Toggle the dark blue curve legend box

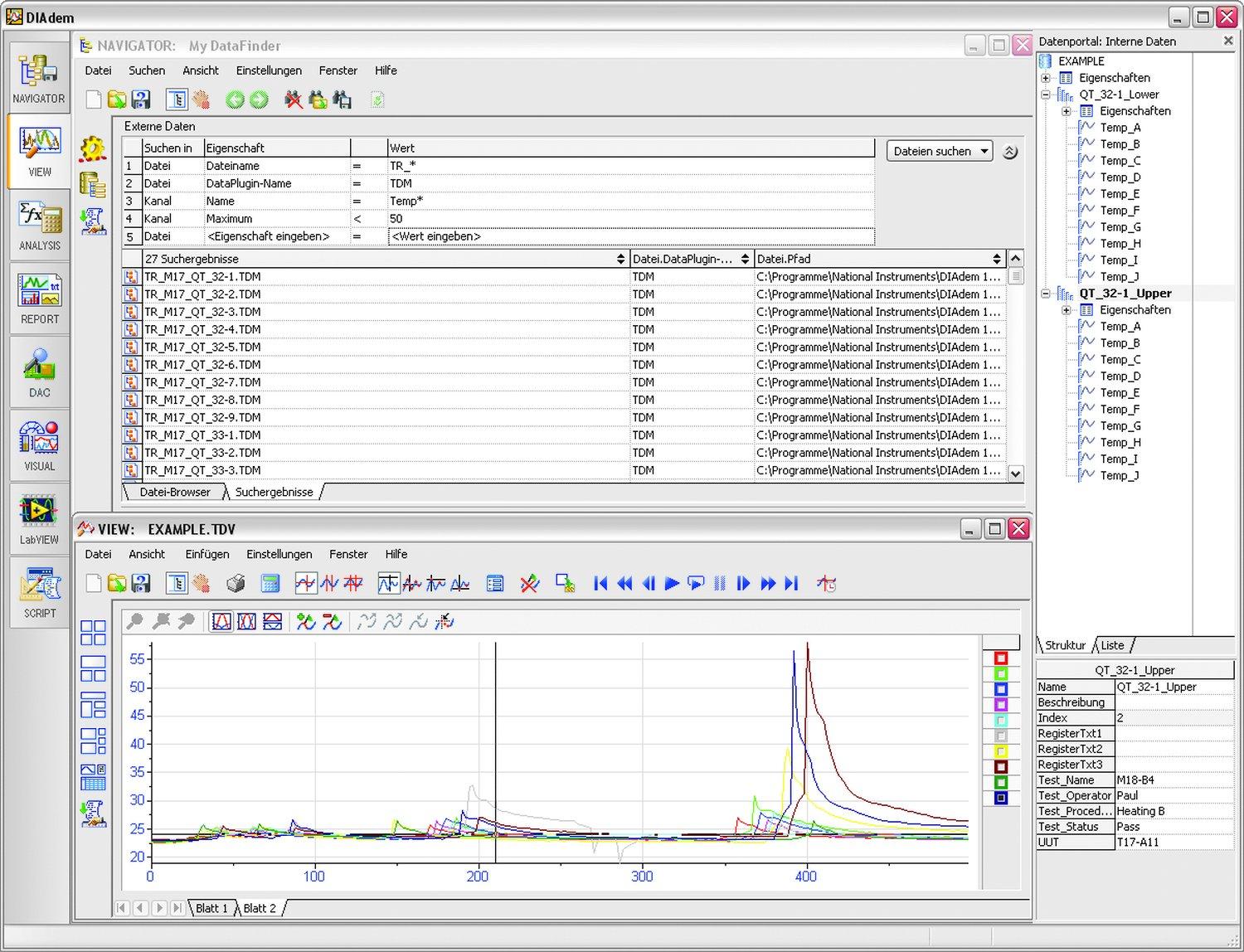pos(1001,798)
